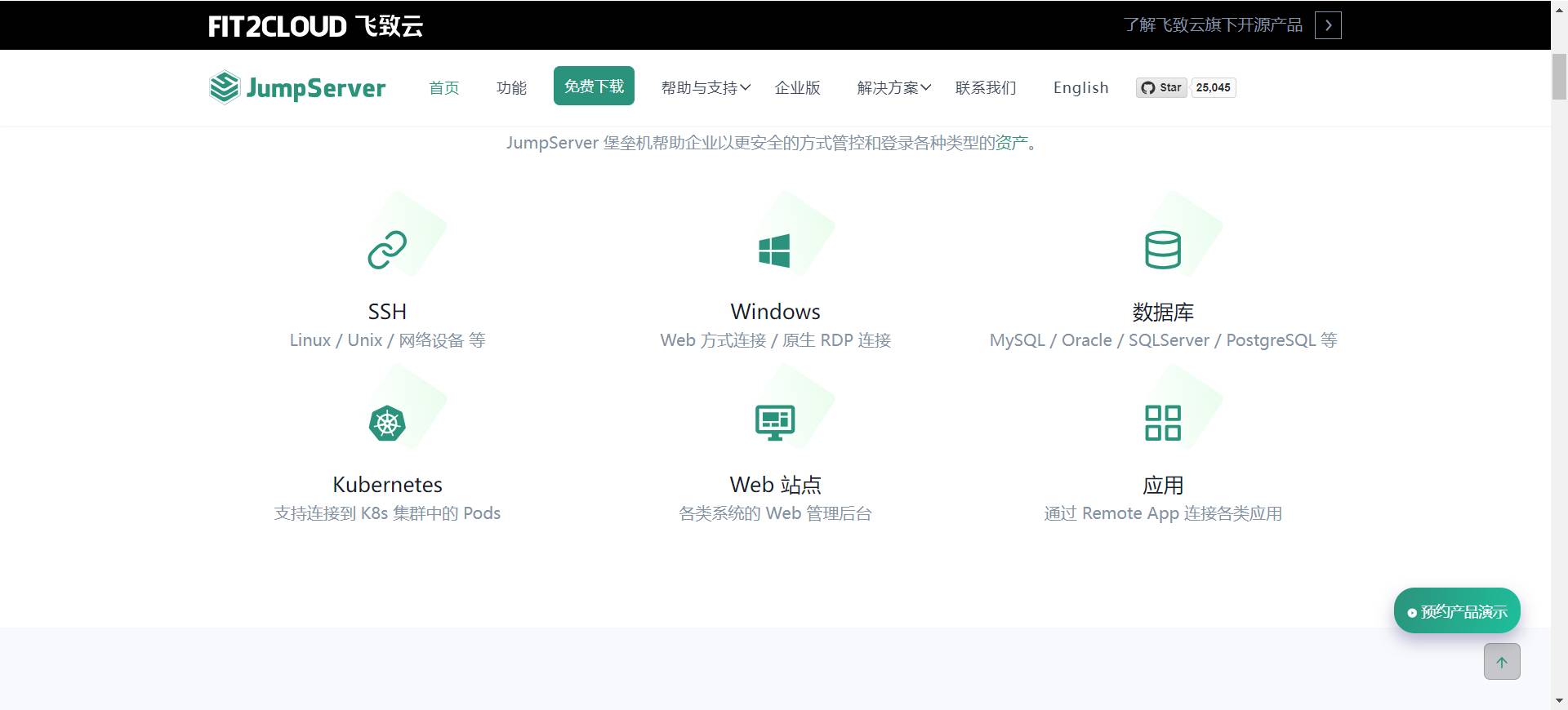The height and width of the screenshot is (710, 1568).
Task: Click the 免费下载 button
Action: (594, 86)
